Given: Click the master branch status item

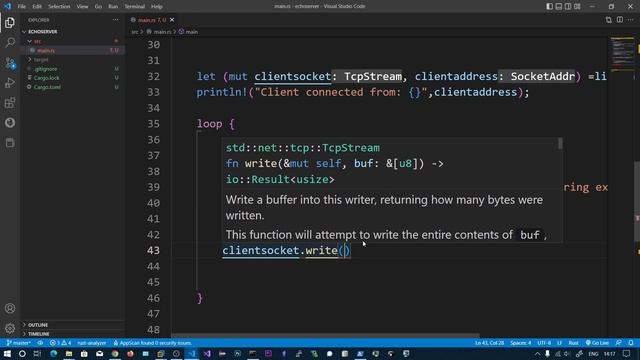Looking at the screenshot, I should [x=19, y=343].
